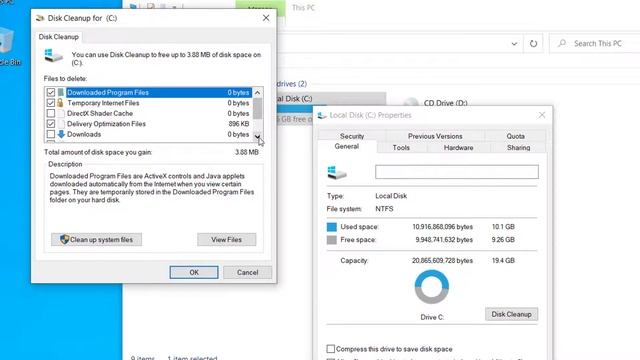Cancel the Disk Cleanup dialog
This screenshot has height=360, width=640.
(247, 272)
